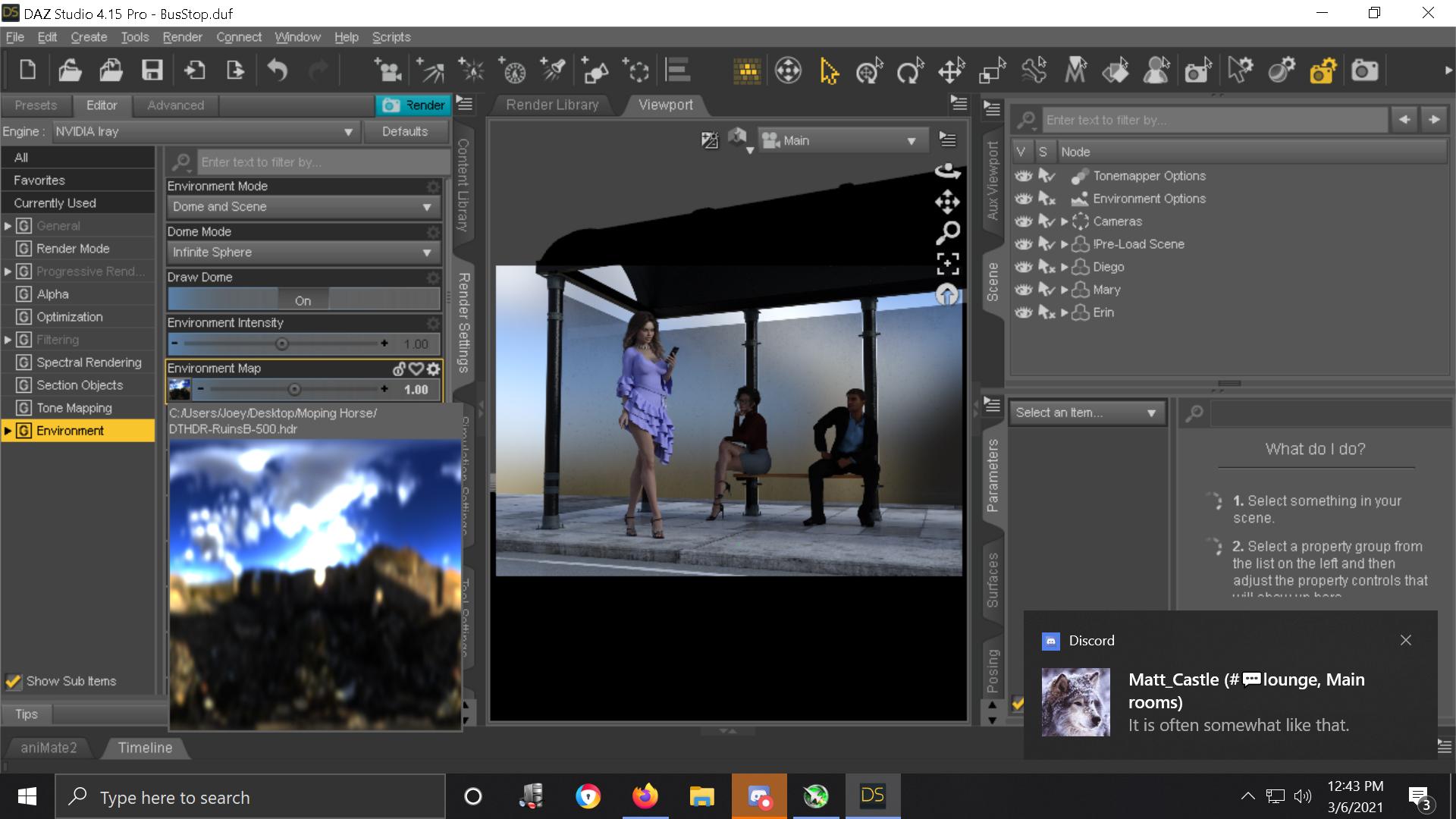Open Firefox from the taskbar
Screen dimensions: 1456x819
(645, 796)
